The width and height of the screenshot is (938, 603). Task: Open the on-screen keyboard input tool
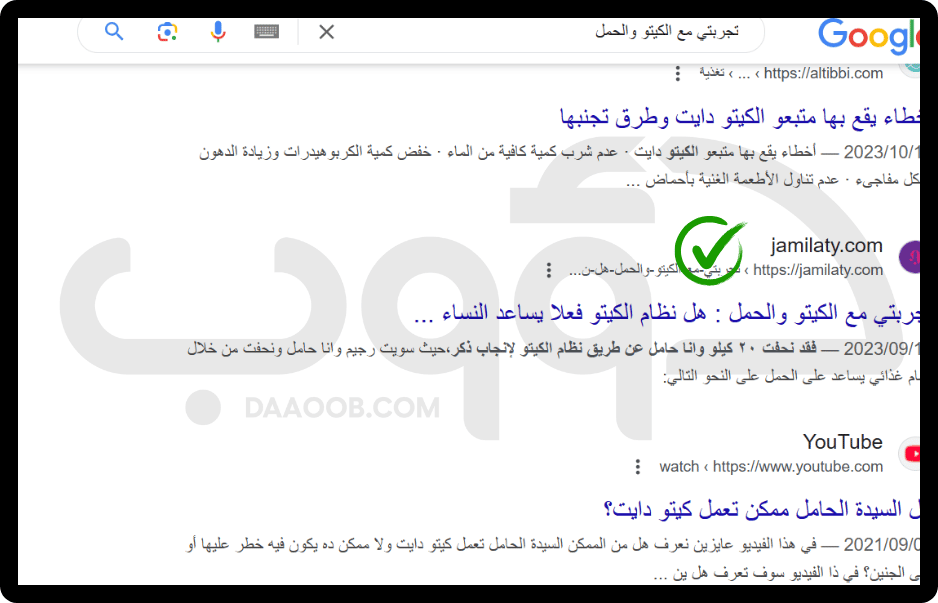(x=266, y=32)
